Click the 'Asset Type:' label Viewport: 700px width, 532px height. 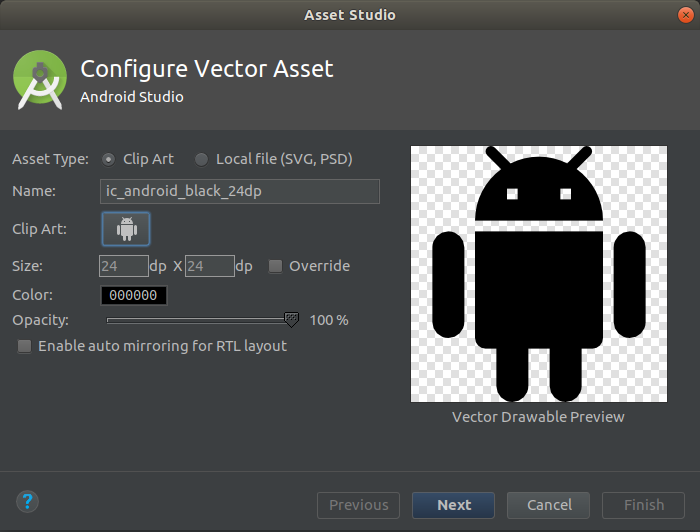point(50,159)
